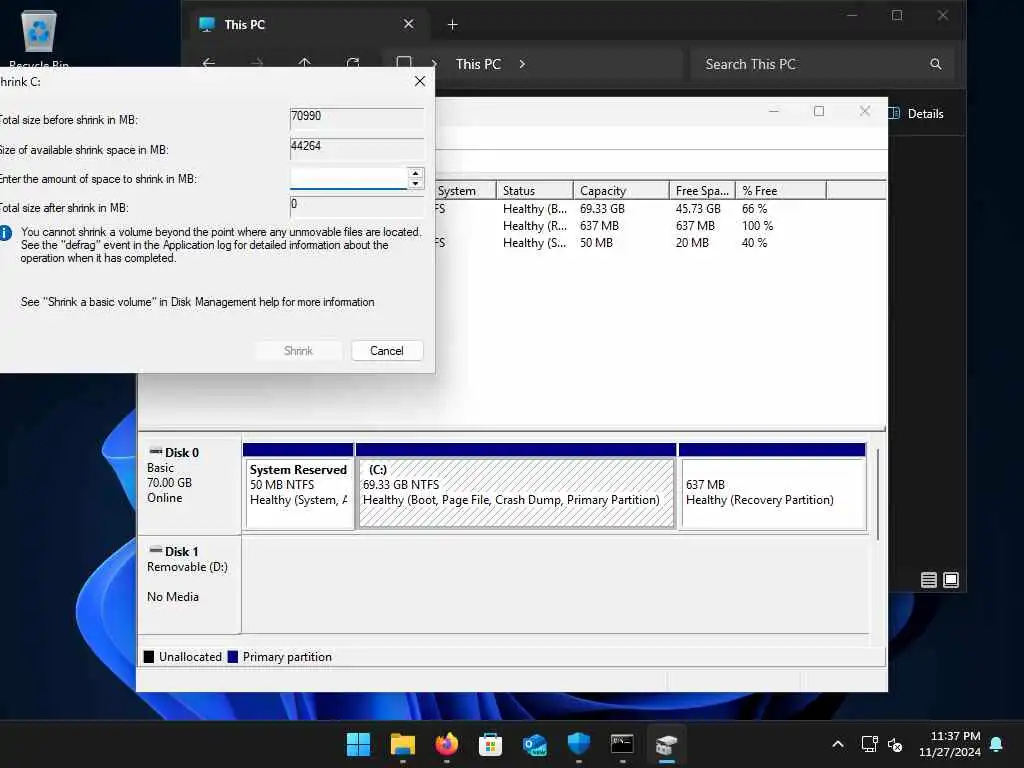Screen dimensions: 1024x768
Task: Select Disk 1 Removable (D:) panel
Action: 189,584
